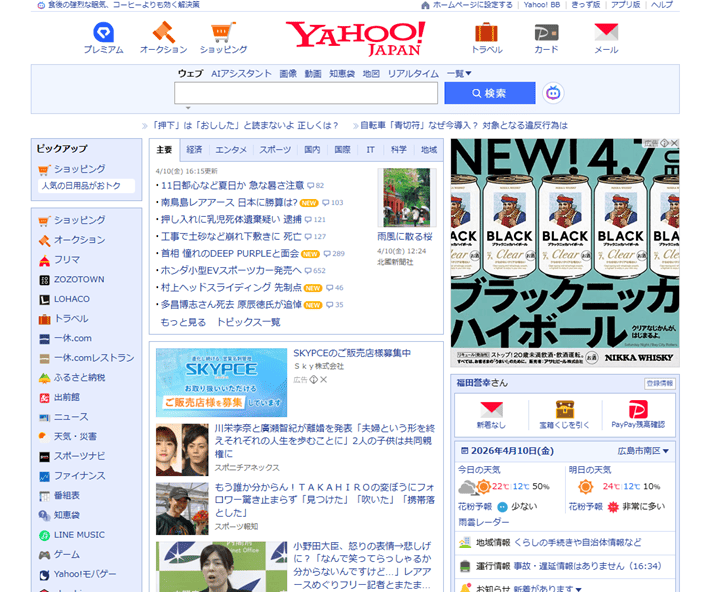Open the 運行情報 delay status row

[565, 566]
